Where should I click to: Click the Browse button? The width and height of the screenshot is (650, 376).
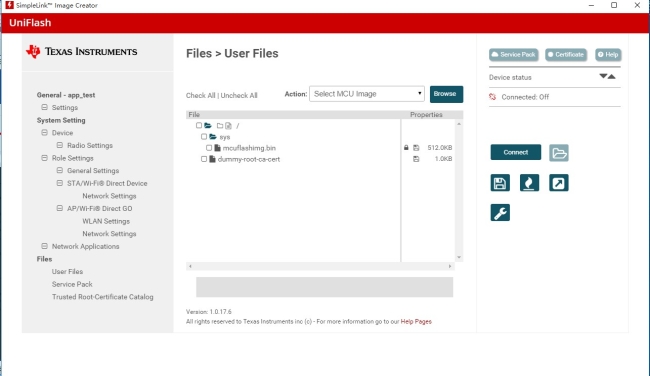coord(446,94)
